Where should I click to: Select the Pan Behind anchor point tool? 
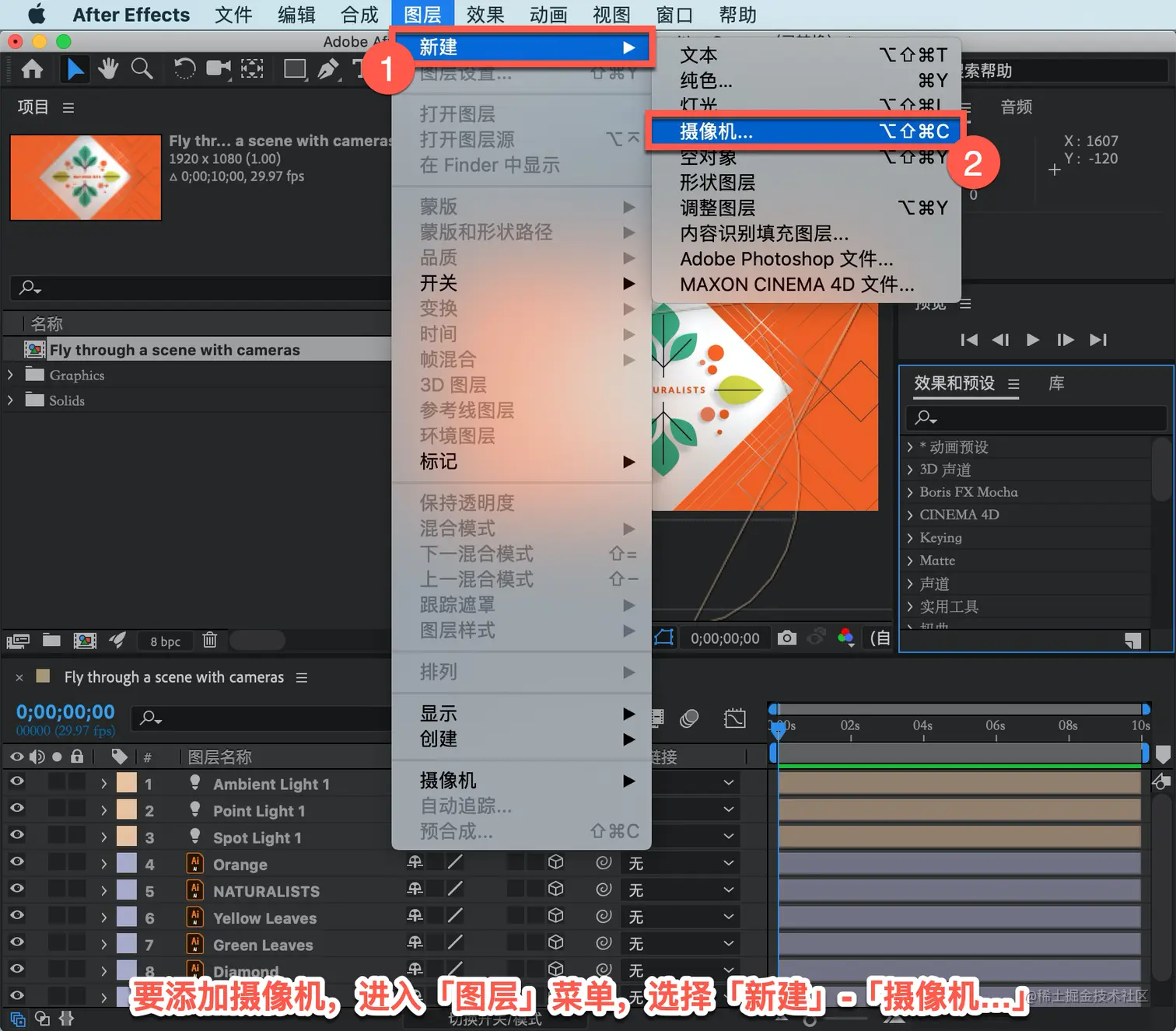tap(252, 70)
